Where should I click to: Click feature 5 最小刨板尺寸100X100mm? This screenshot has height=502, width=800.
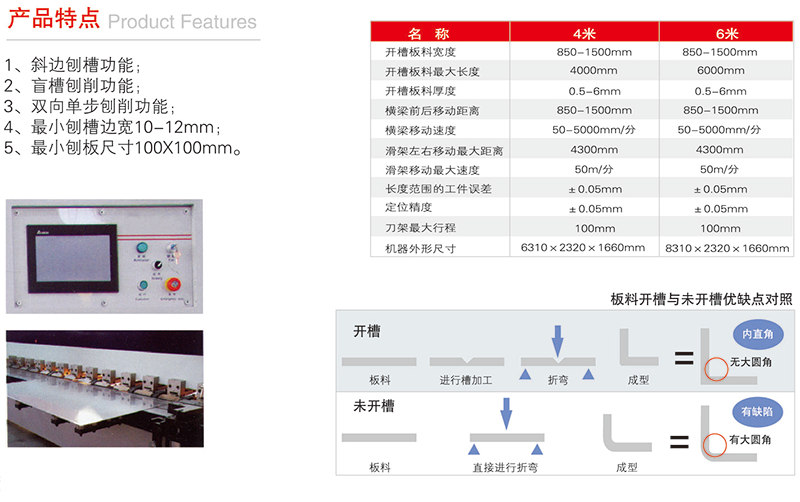pos(122,147)
